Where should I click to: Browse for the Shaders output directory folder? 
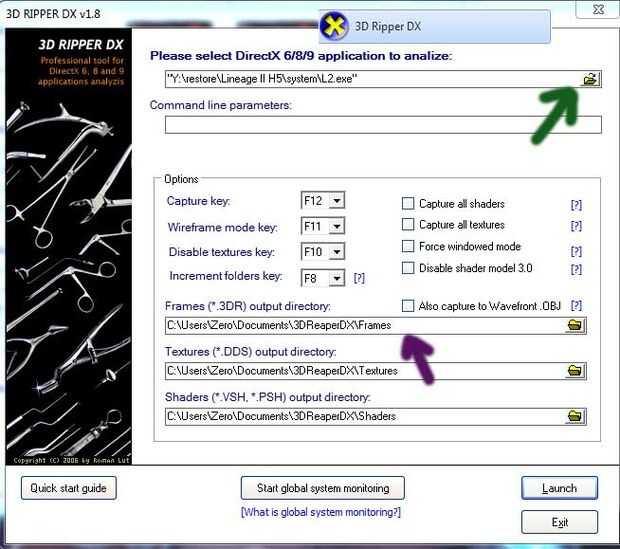575,416
